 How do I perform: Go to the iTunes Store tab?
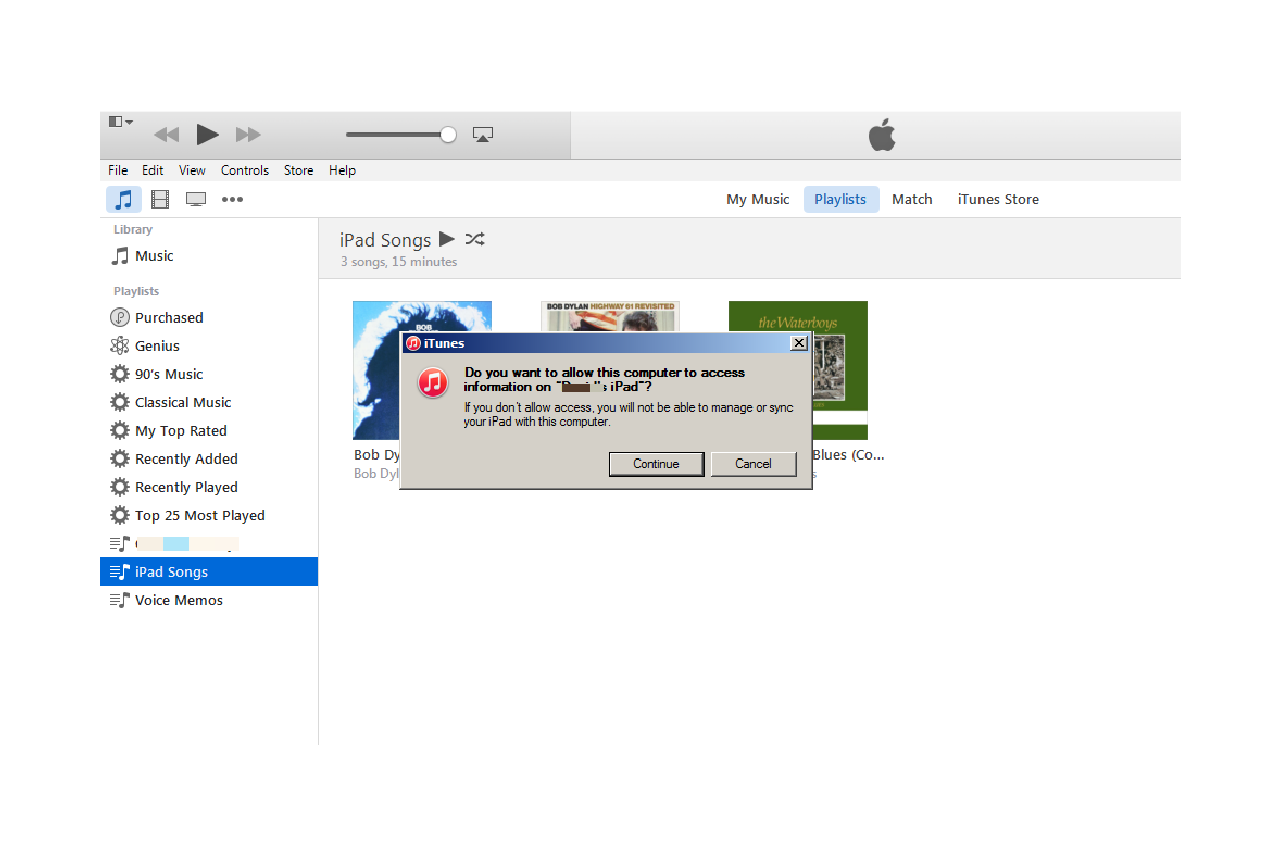998,199
